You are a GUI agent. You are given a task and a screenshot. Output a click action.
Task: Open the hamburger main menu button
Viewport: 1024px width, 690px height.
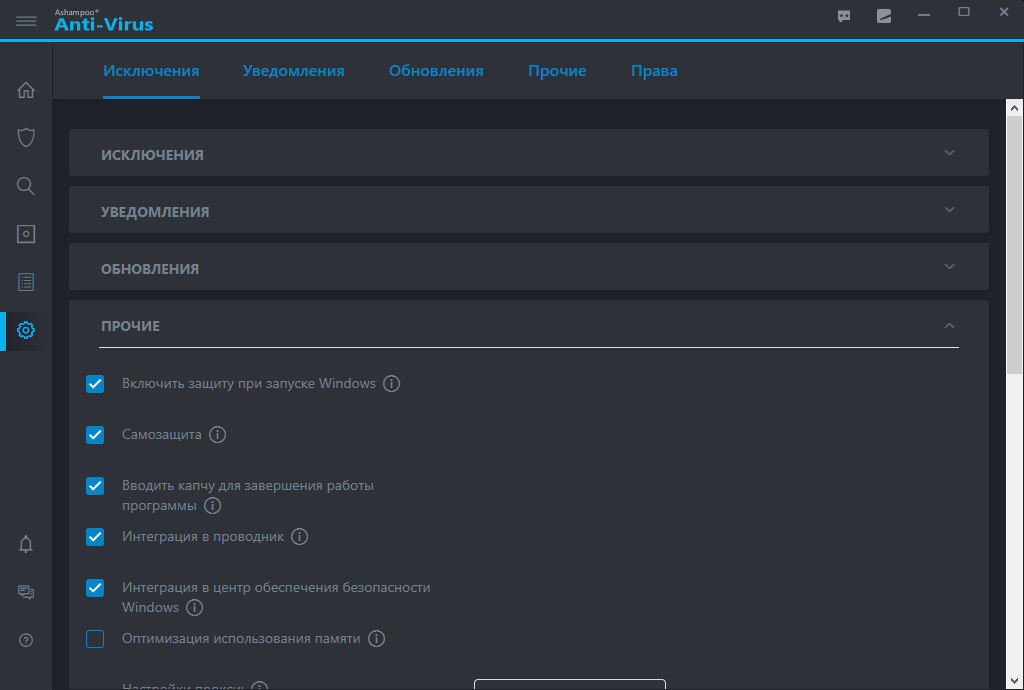click(x=26, y=20)
